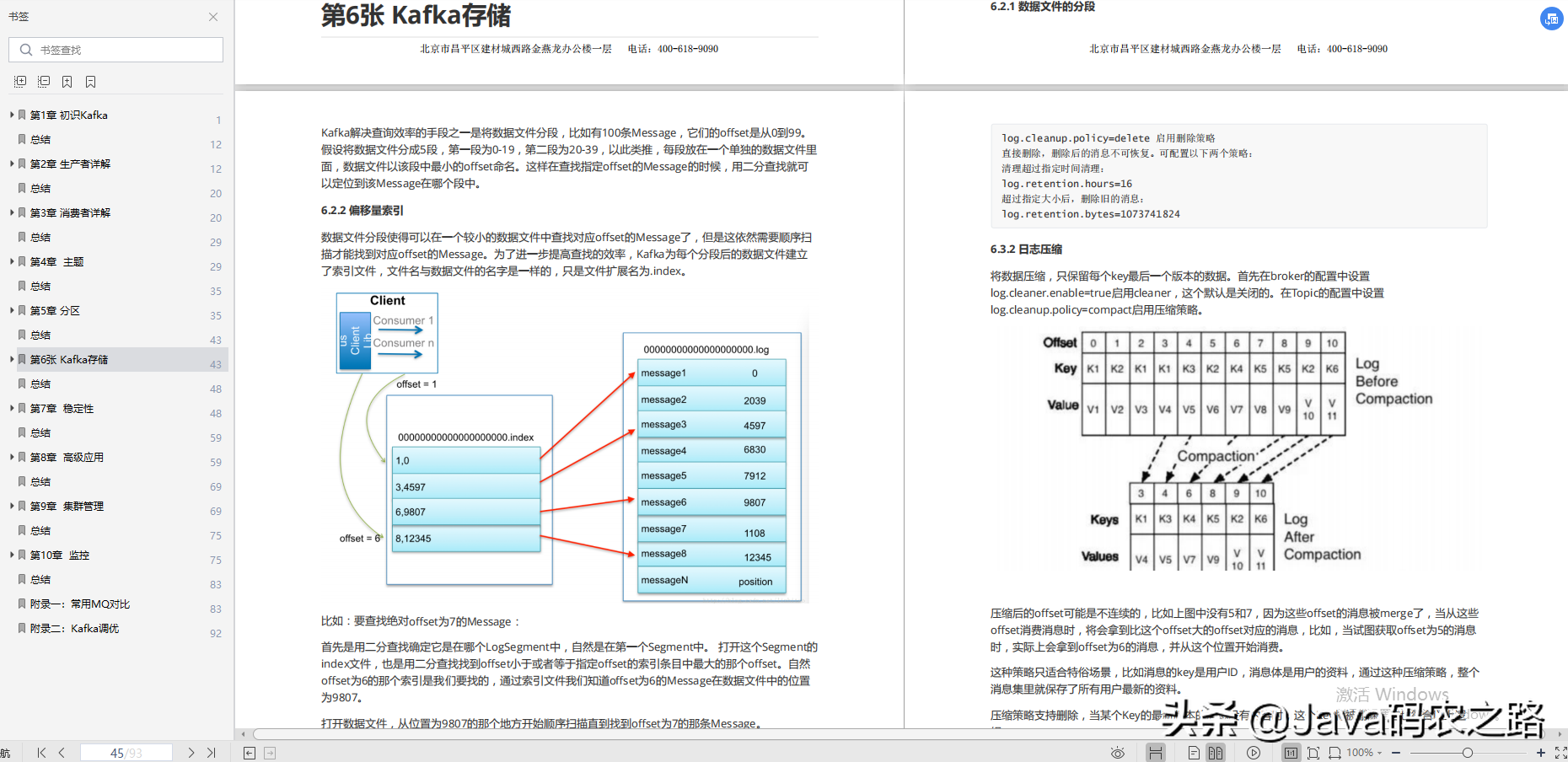Click the horizontal scrollbar left arrow

(243, 734)
